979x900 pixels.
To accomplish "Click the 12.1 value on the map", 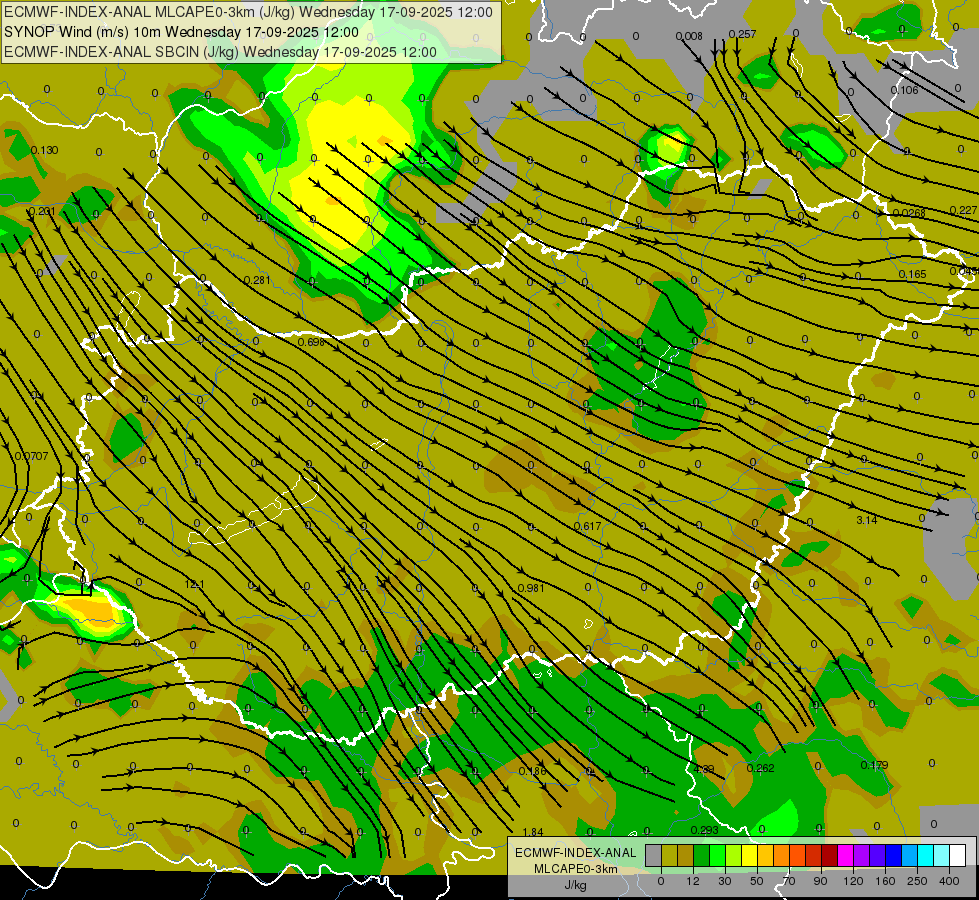I will point(195,585).
